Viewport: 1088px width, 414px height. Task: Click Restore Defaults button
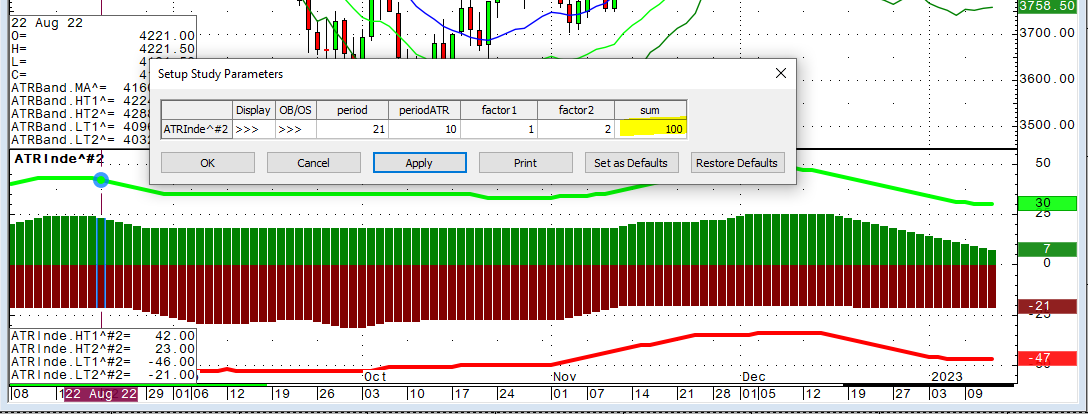[x=738, y=163]
